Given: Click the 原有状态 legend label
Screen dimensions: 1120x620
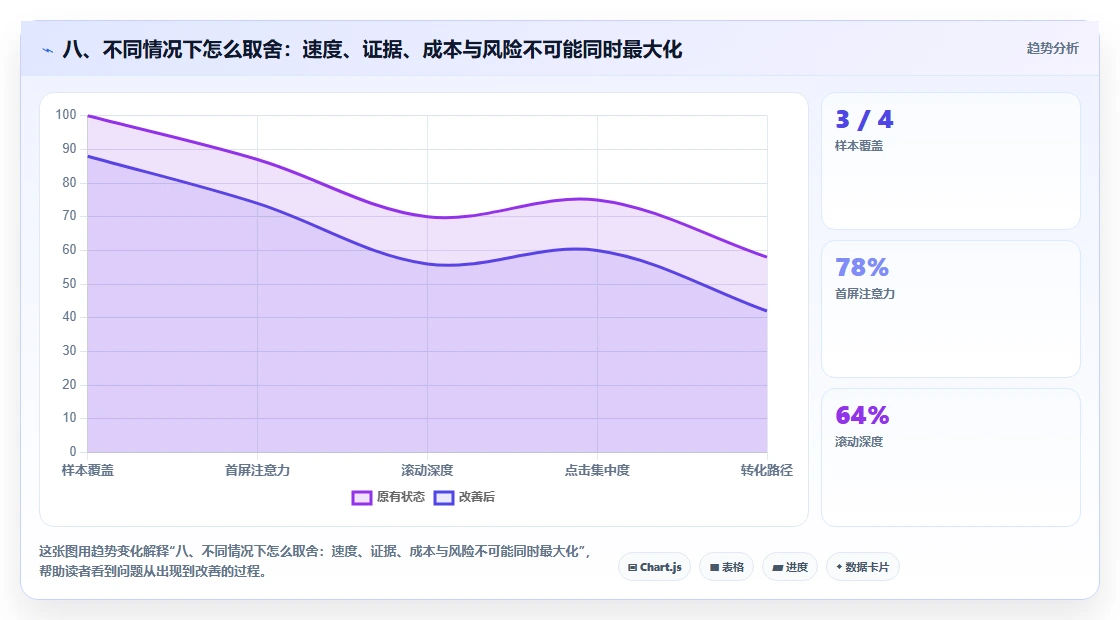Looking at the screenshot, I should [401, 497].
